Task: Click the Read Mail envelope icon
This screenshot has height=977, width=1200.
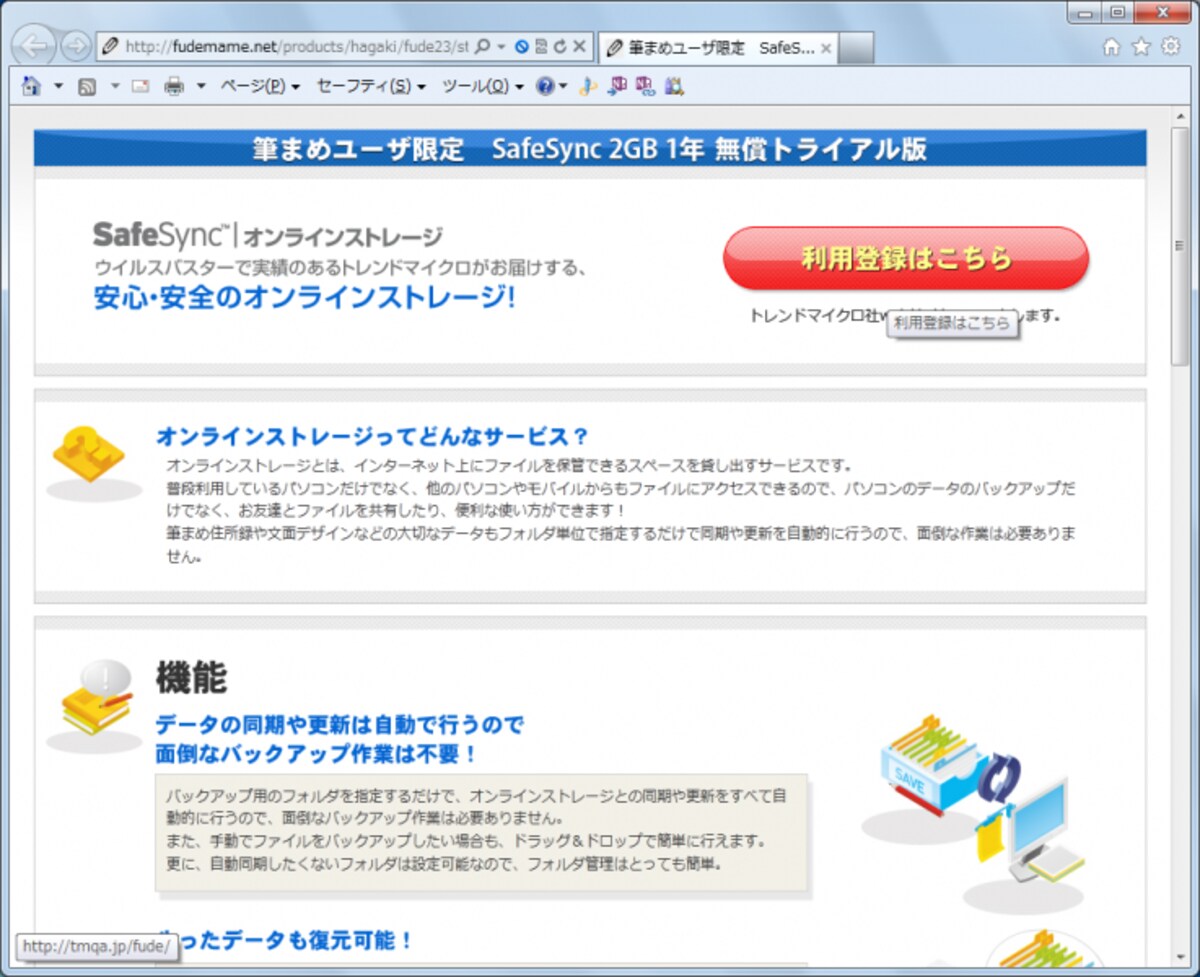Action: 140,87
